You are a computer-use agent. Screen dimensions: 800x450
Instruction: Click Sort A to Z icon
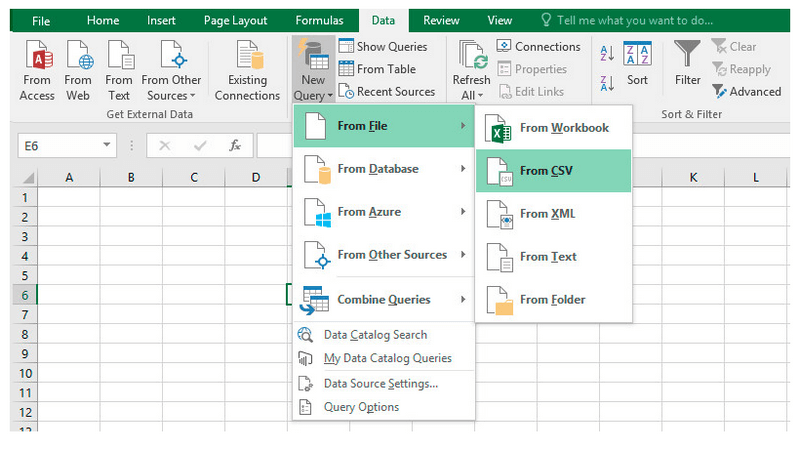pyautogui.click(x=607, y=53)
